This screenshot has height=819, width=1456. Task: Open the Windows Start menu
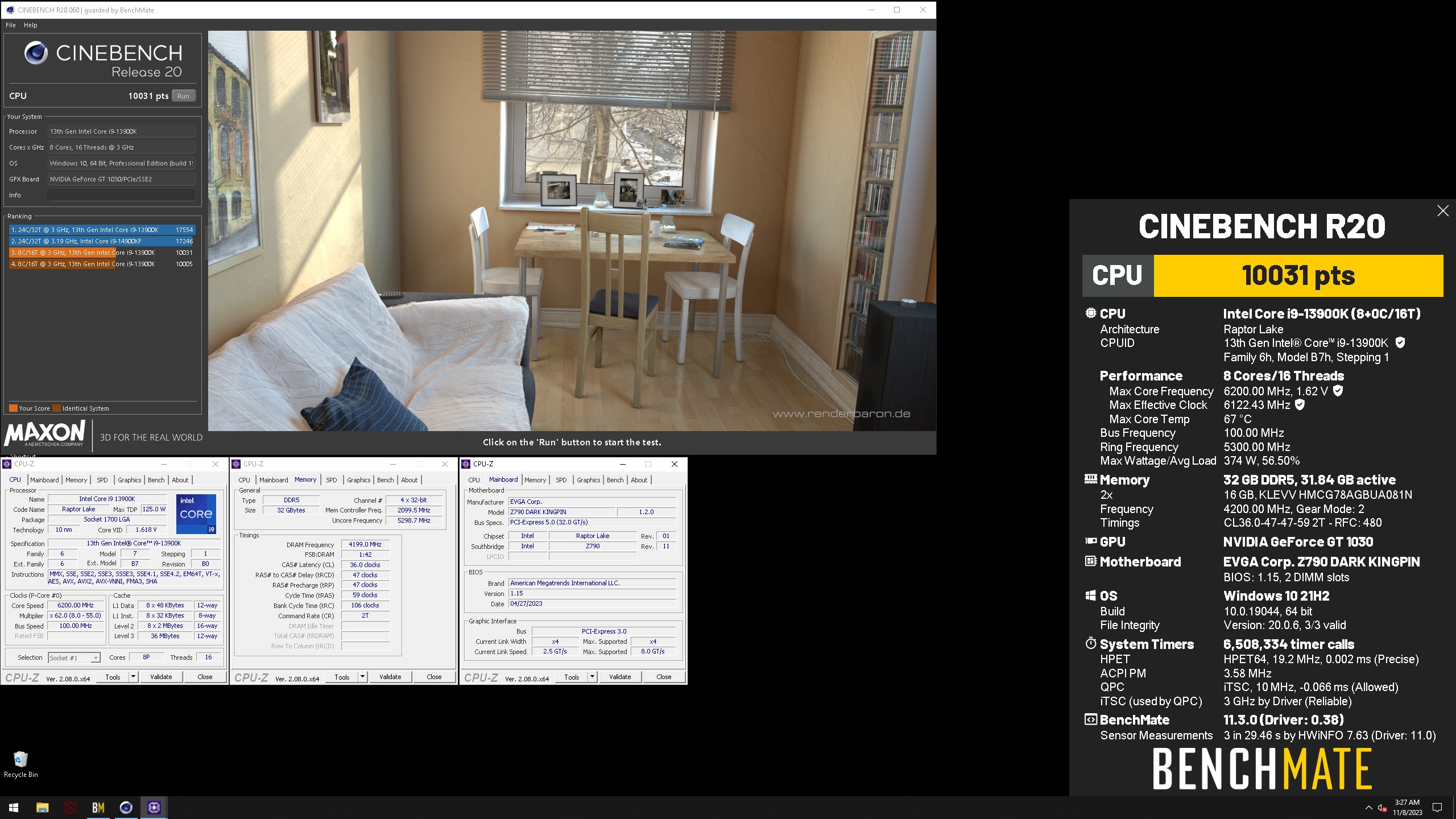pyautogui.click(x=14, y=808)
